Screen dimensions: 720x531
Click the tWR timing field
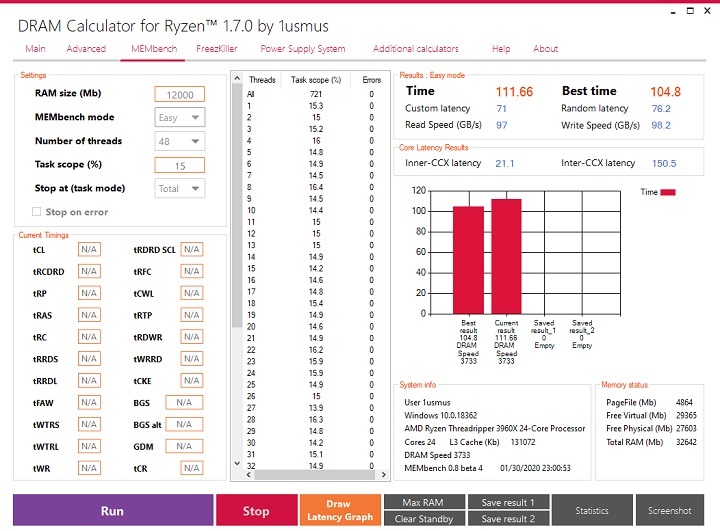click(x=89, y=468)
